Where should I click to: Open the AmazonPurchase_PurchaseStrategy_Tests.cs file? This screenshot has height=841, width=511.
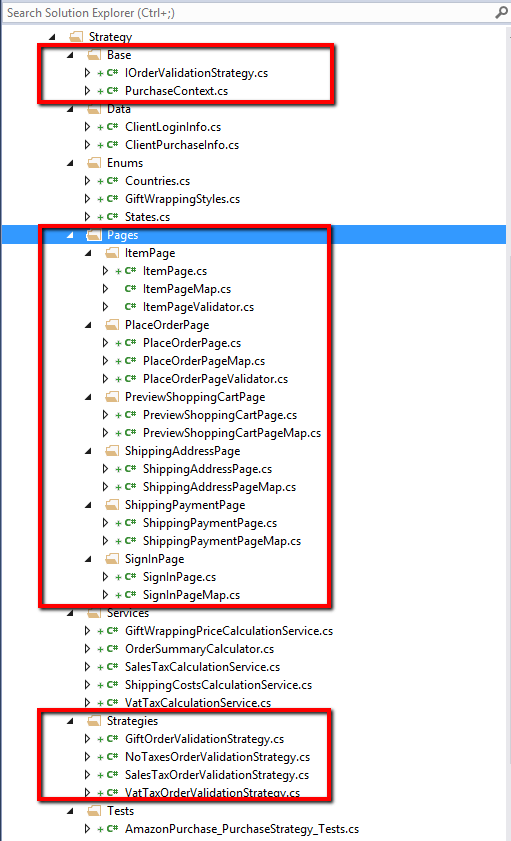(242, 829)
